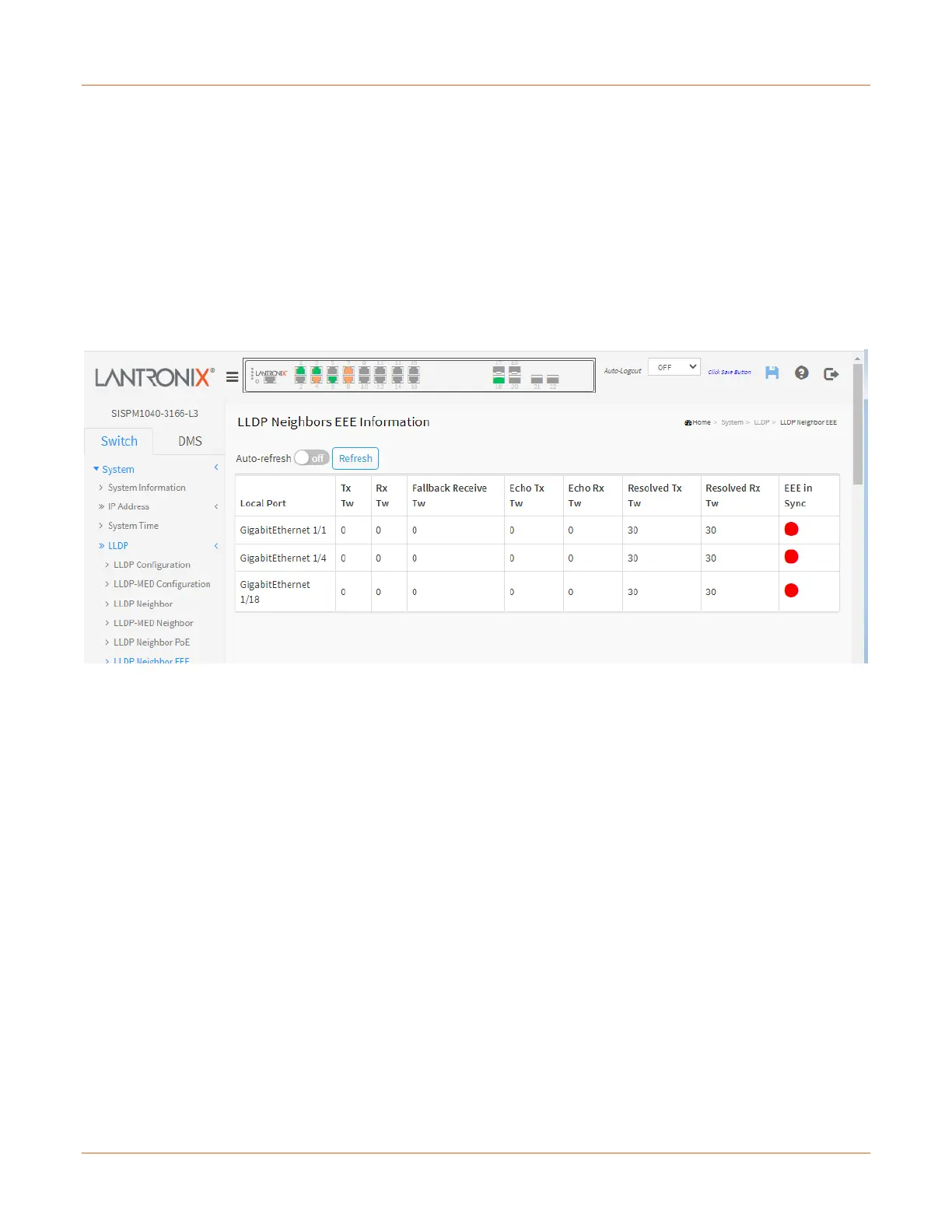Open LLDP-MED Configuration page
This screenshot has width=952, height=1232.
click(162, 584)
